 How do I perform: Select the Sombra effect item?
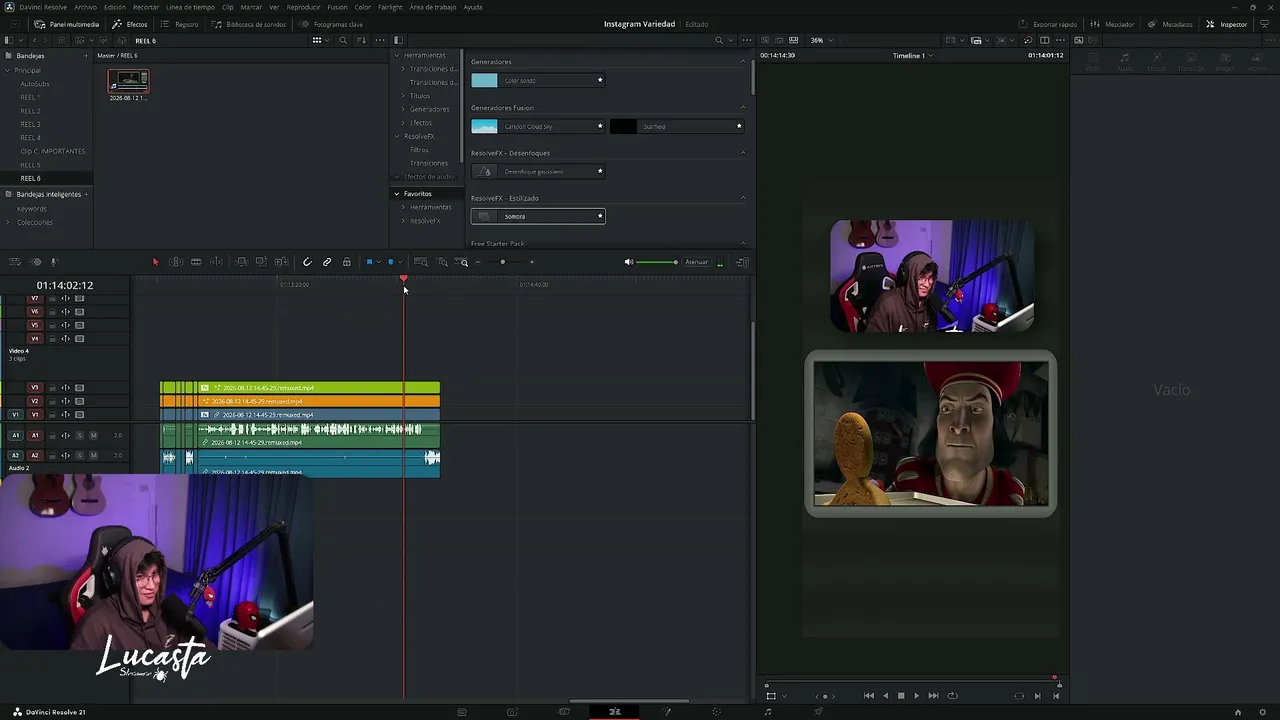click(538, 216)
